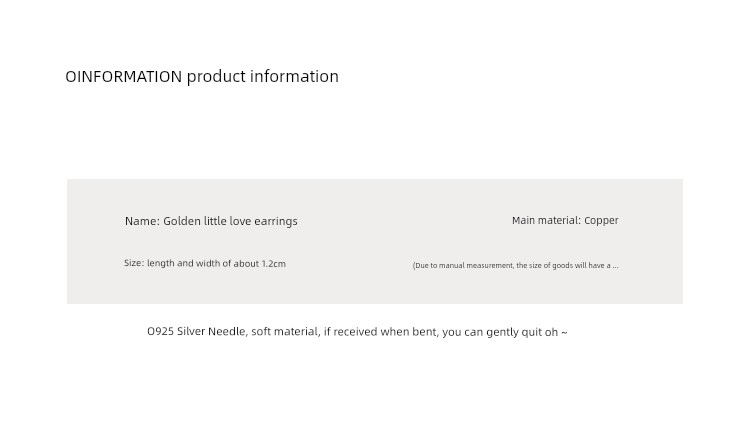The height and width of the screenshot is (421, 750).
Task: Click the 'Size:' label
Action: (134, 263)
